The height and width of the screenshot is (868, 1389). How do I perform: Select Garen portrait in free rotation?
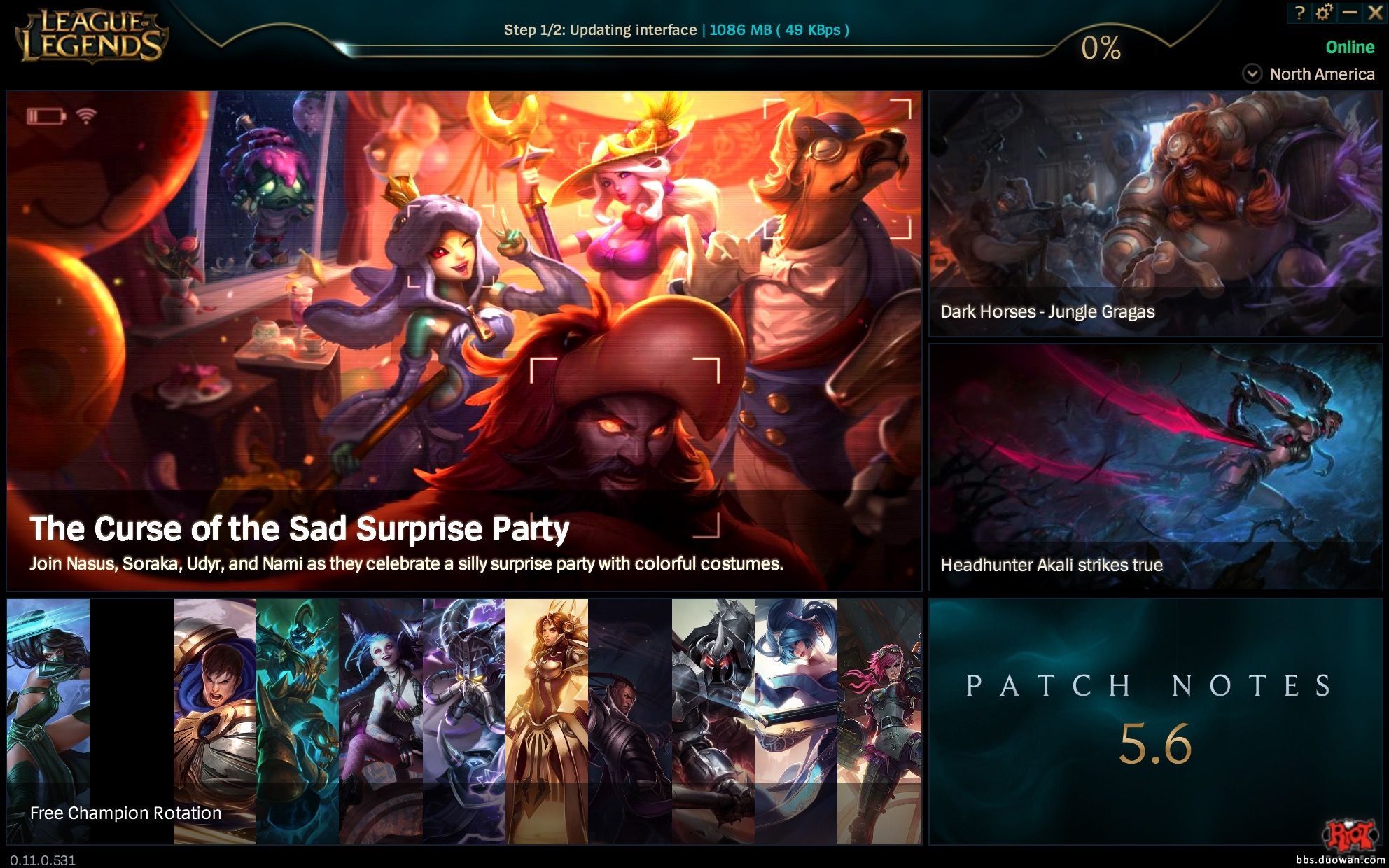click(215, 721)
